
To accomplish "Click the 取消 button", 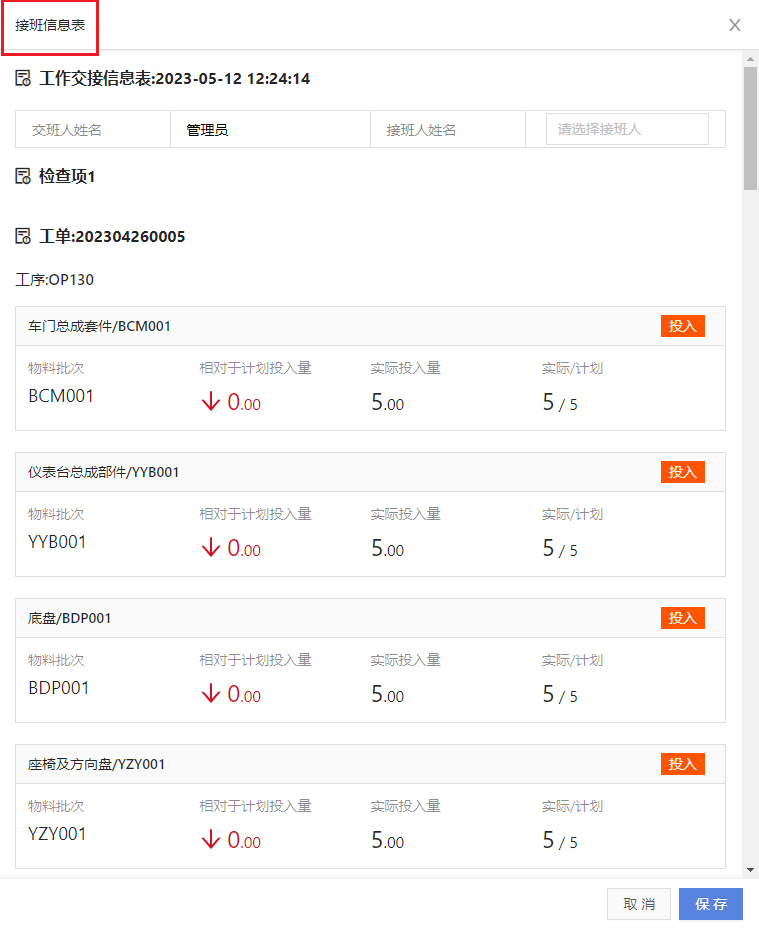I will pyautogui.click(x=639, y=904).
